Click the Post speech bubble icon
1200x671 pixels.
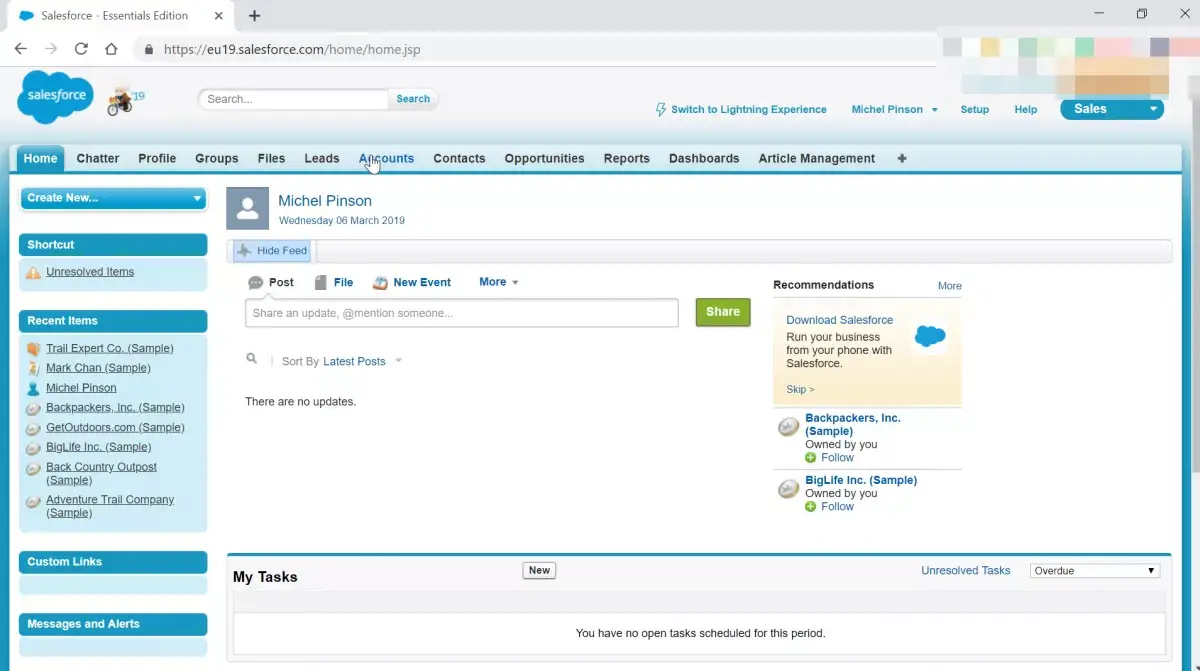click(x=256, y=283)
